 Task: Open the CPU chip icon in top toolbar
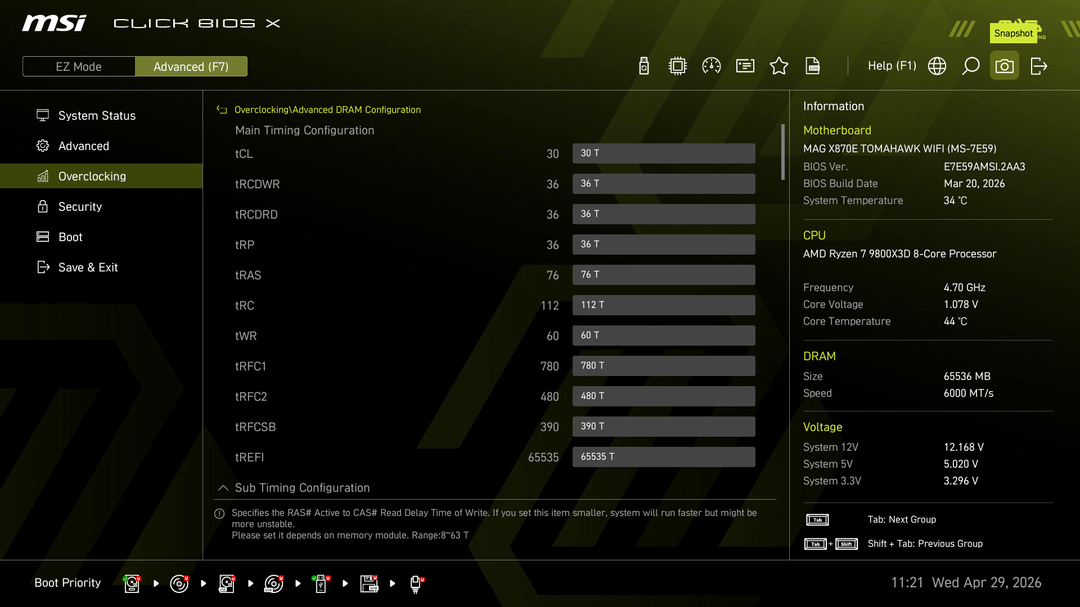pos(677,66)
